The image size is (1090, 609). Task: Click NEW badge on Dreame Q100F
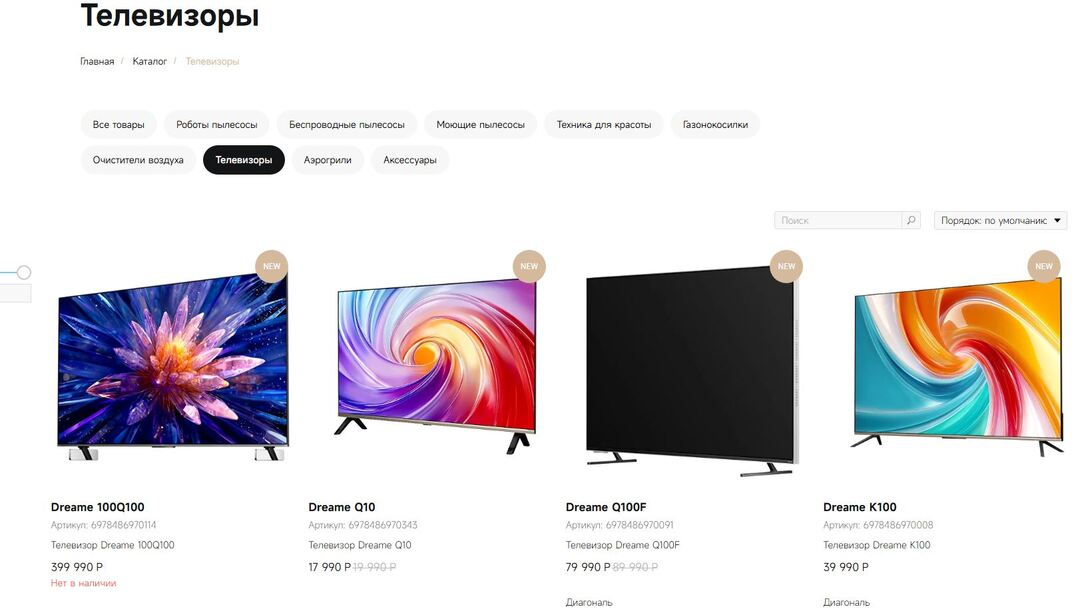click(786, 266)
